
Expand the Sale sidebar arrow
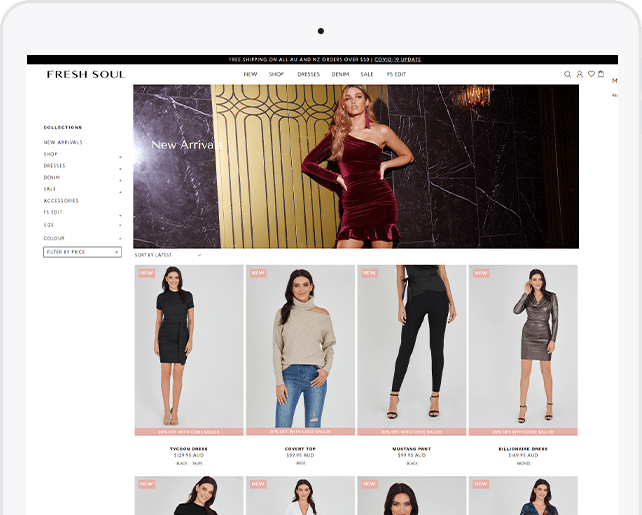(120, 192)
